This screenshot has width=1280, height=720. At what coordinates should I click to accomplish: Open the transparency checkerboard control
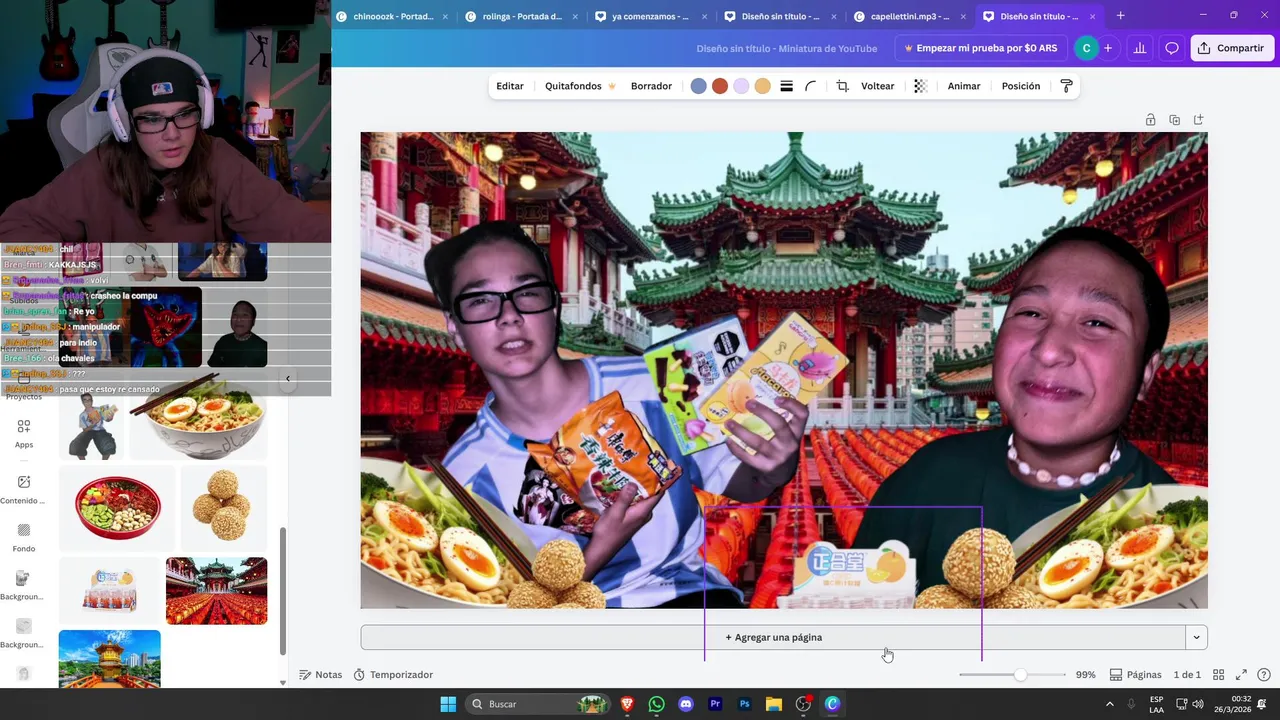pos(921,86)
